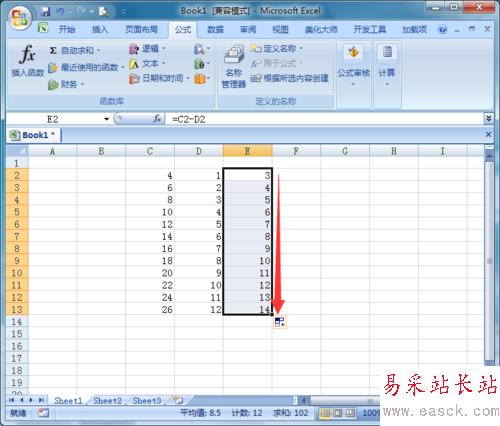Screen dimensions: 500x426
Task: Expand the Logical dropdown arrow
Action: (163, 49)
